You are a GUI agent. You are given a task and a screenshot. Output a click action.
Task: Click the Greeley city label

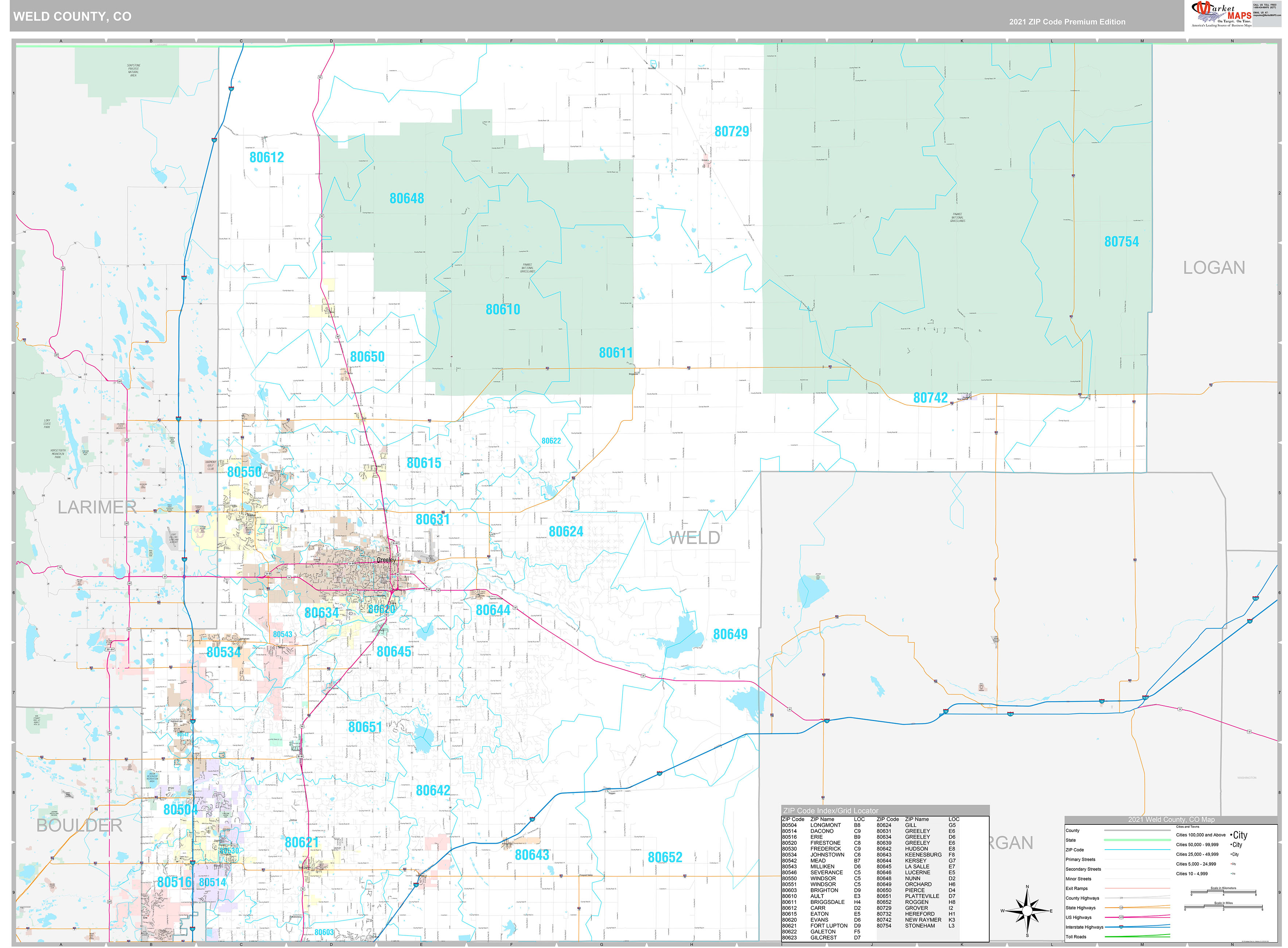click(386, 560)
